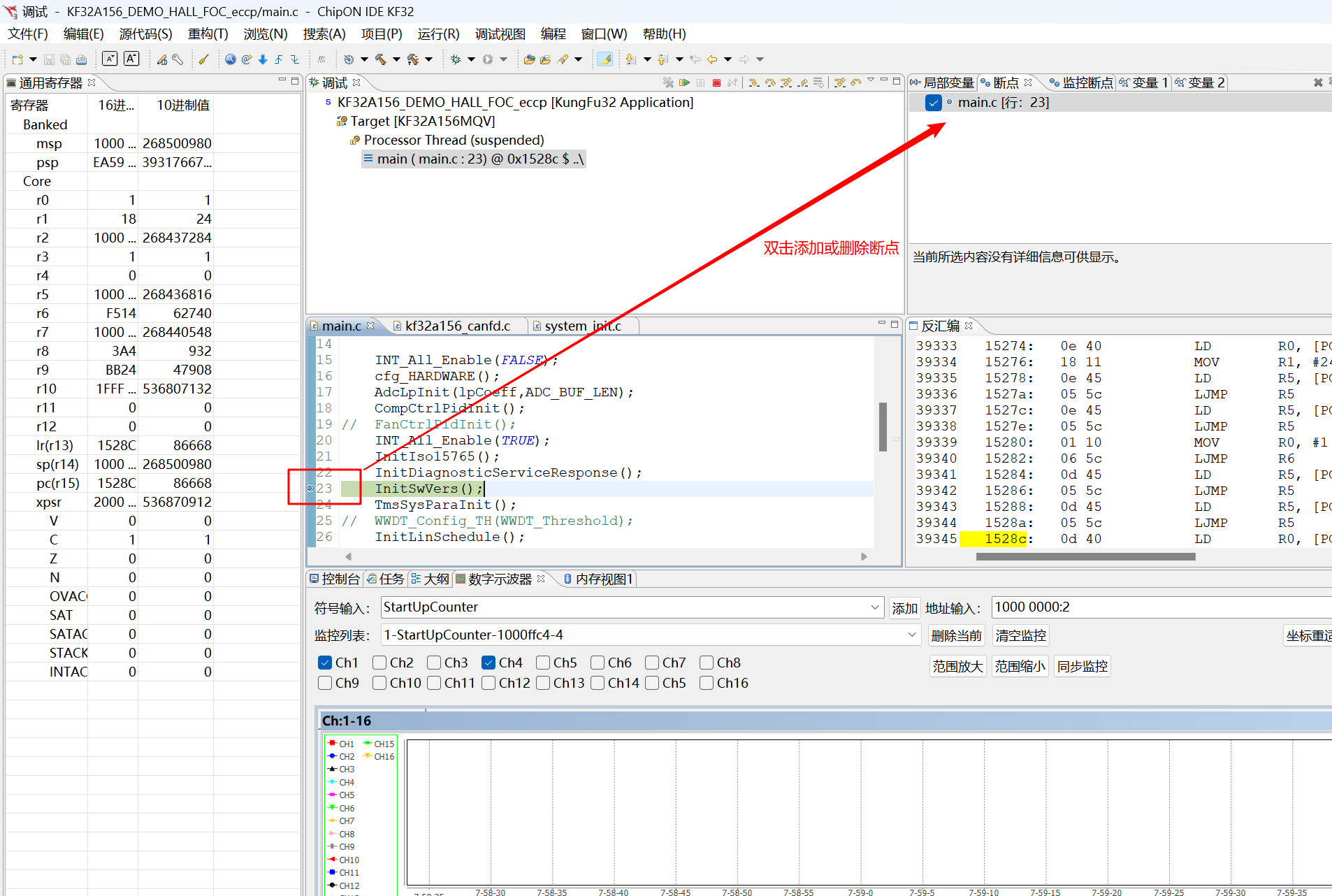Increase font size with large A icon

[131, 59]
